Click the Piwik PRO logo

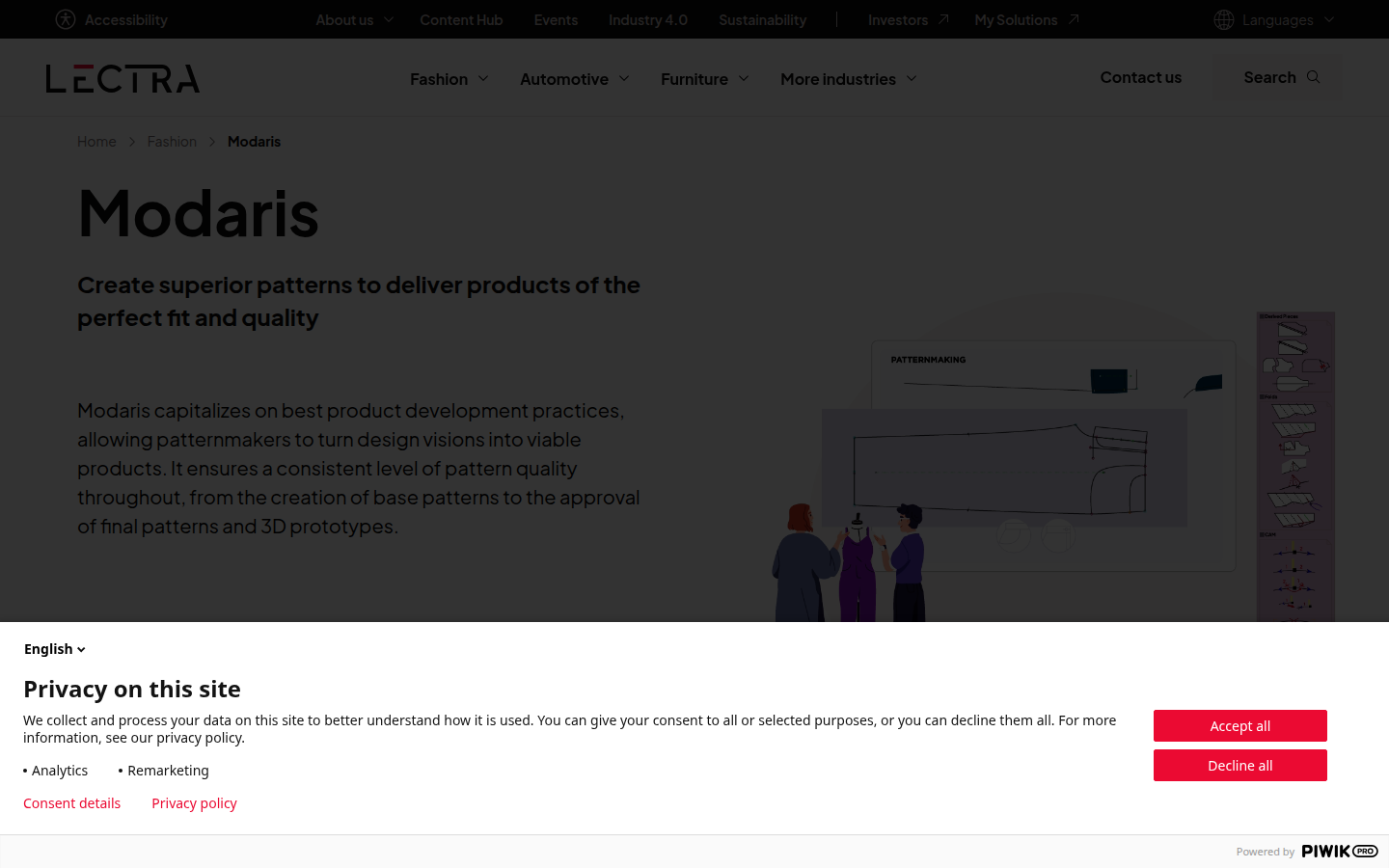(x=1340, y=851)
